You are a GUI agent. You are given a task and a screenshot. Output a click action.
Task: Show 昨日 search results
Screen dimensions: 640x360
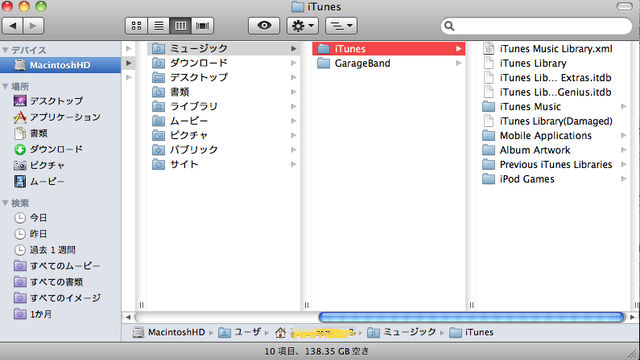coord(30,233)
